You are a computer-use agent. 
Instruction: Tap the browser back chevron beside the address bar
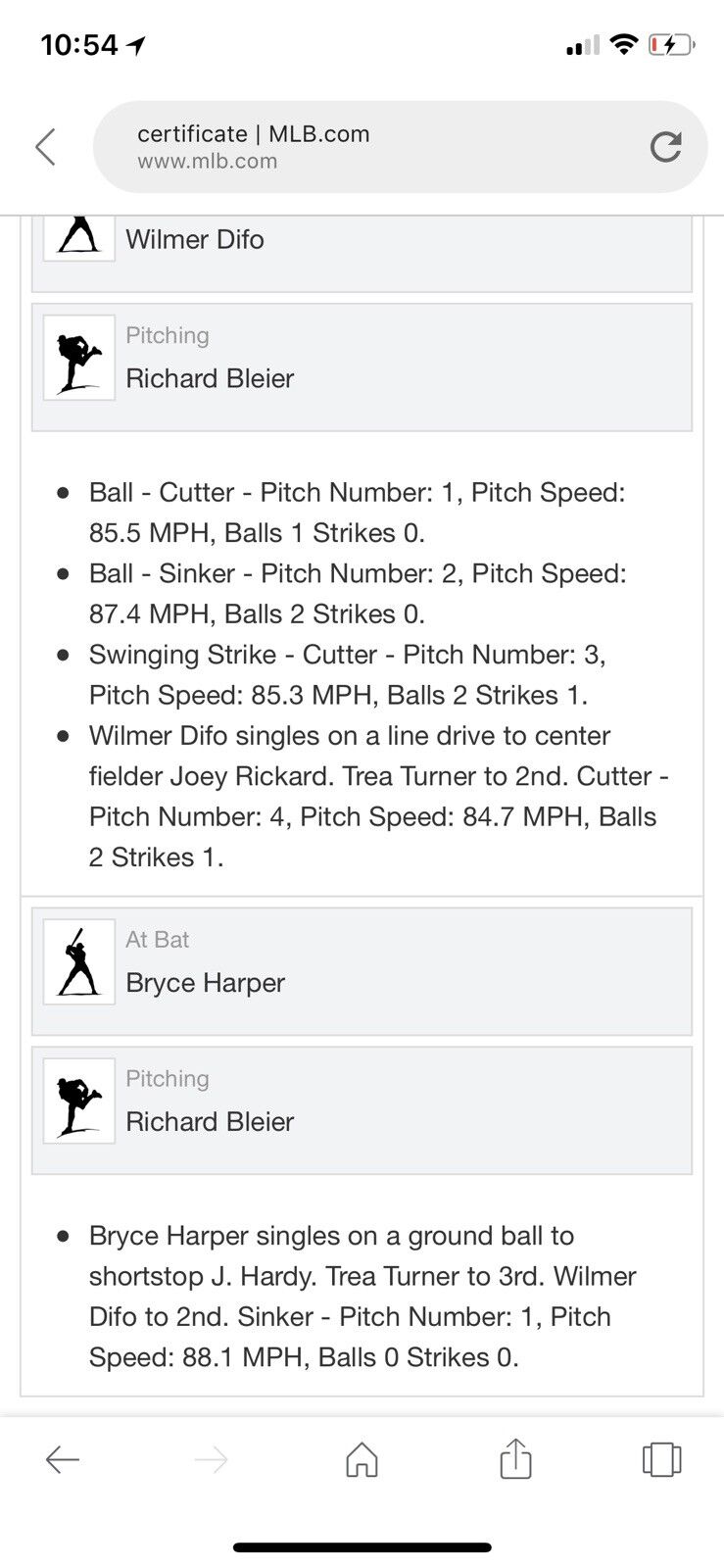tap(45, 147)
